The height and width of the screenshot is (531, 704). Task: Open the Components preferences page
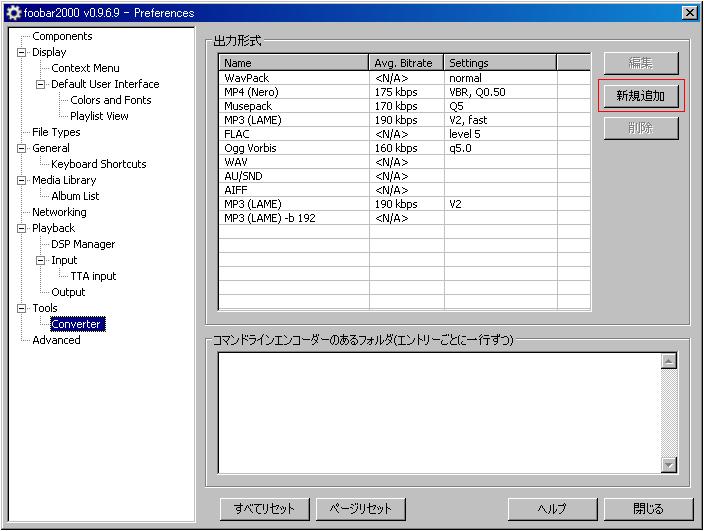tap(62, 36)
